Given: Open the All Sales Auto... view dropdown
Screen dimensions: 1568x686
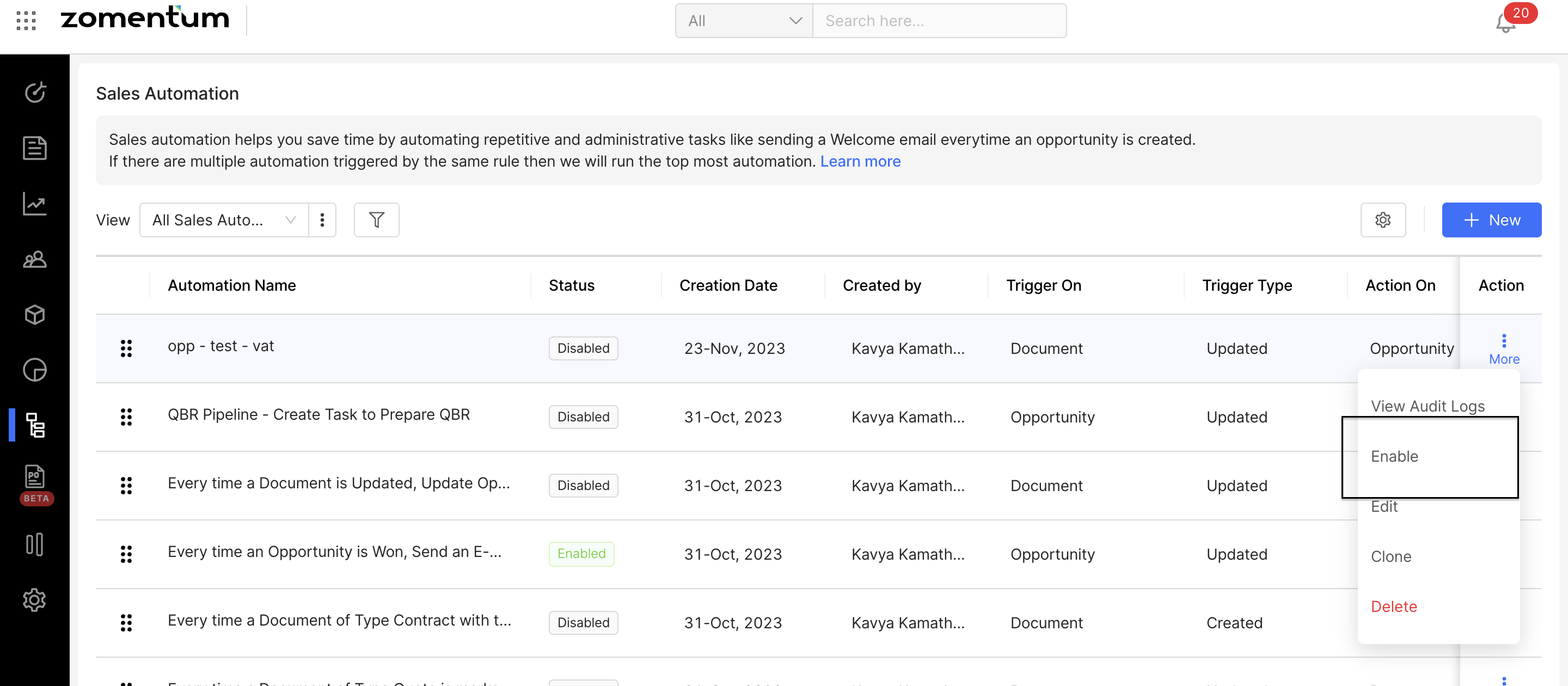Looking at the screenshot, I should pos(223,220).
